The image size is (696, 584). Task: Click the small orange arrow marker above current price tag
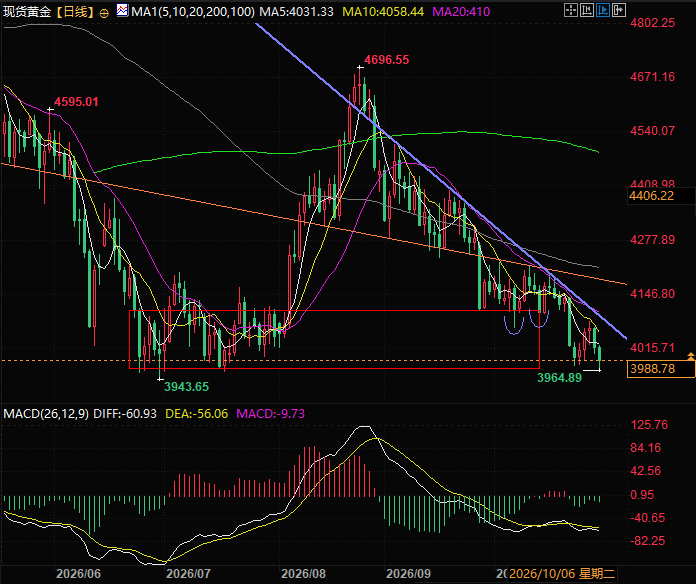point(691,355)
